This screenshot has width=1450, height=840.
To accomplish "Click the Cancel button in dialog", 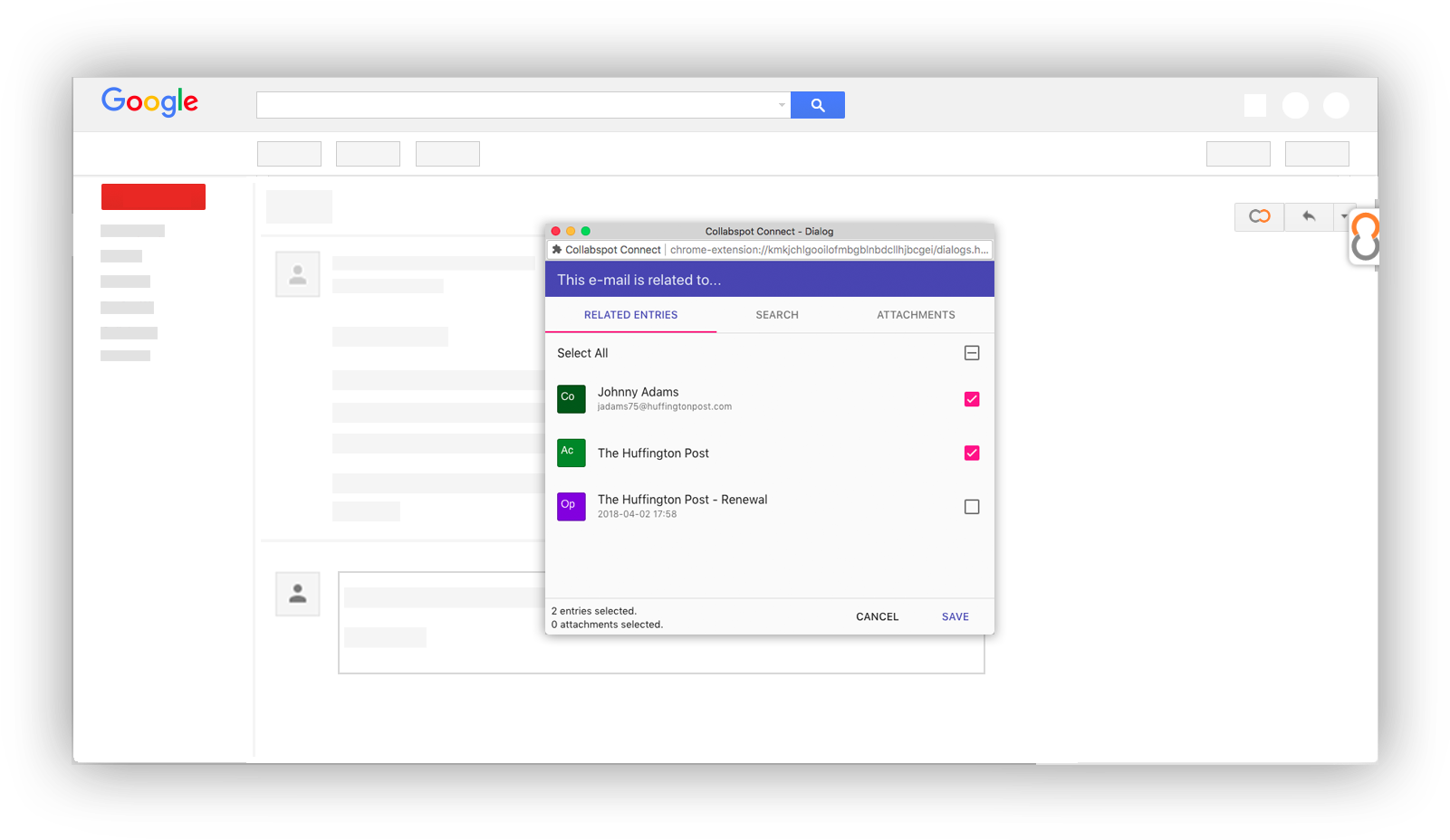I will (878, 616).
